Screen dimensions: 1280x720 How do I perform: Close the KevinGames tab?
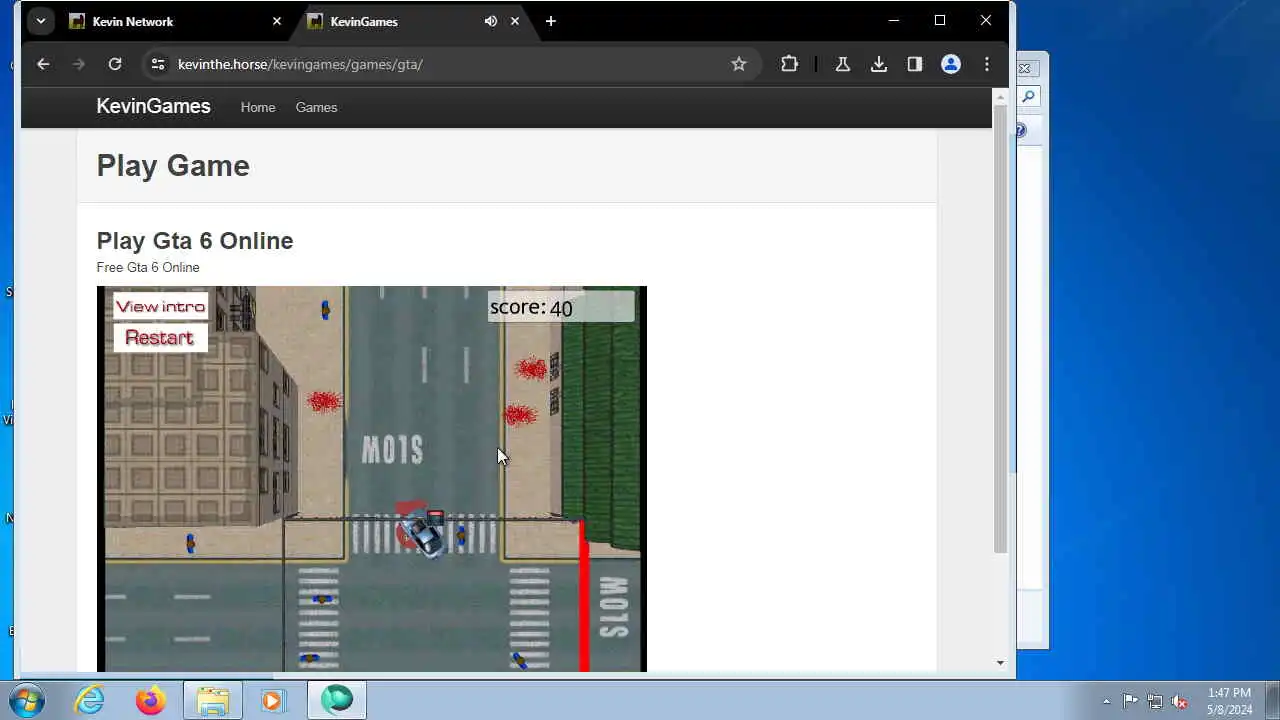pyautogui.click(x=515, y=21)
